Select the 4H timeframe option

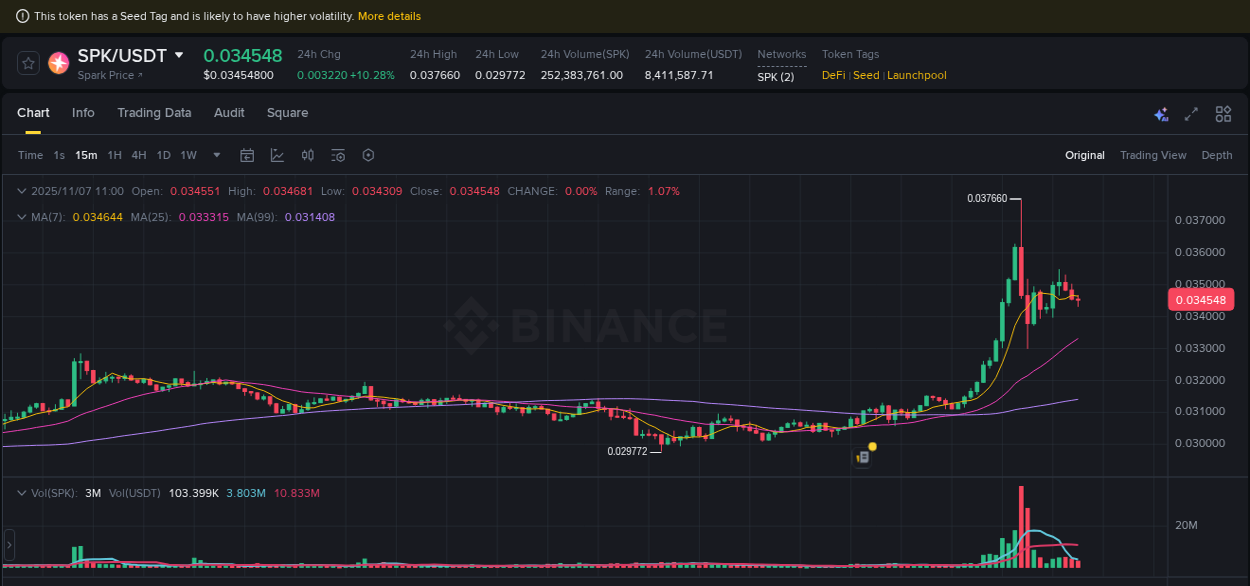pyautogui.click(x=138, y=155)
